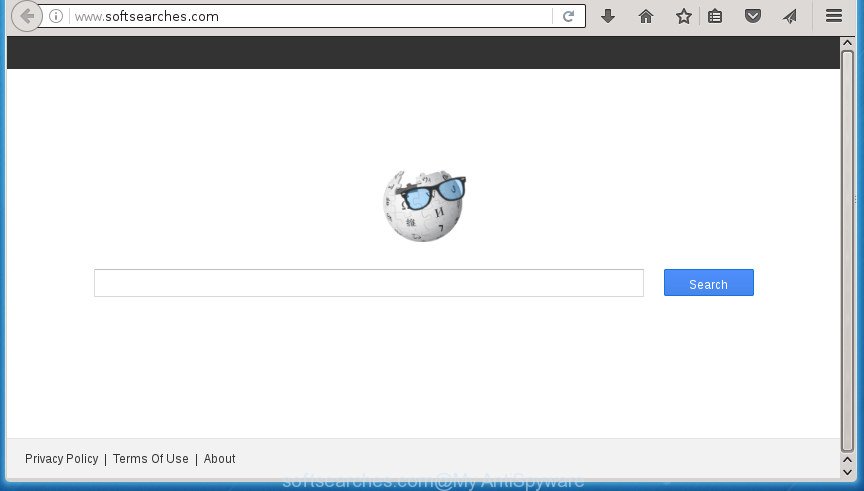864x491 pixels.
Task: Bookmark this page with the star icon
Action: pyautogui.click(x=684, y=17)
